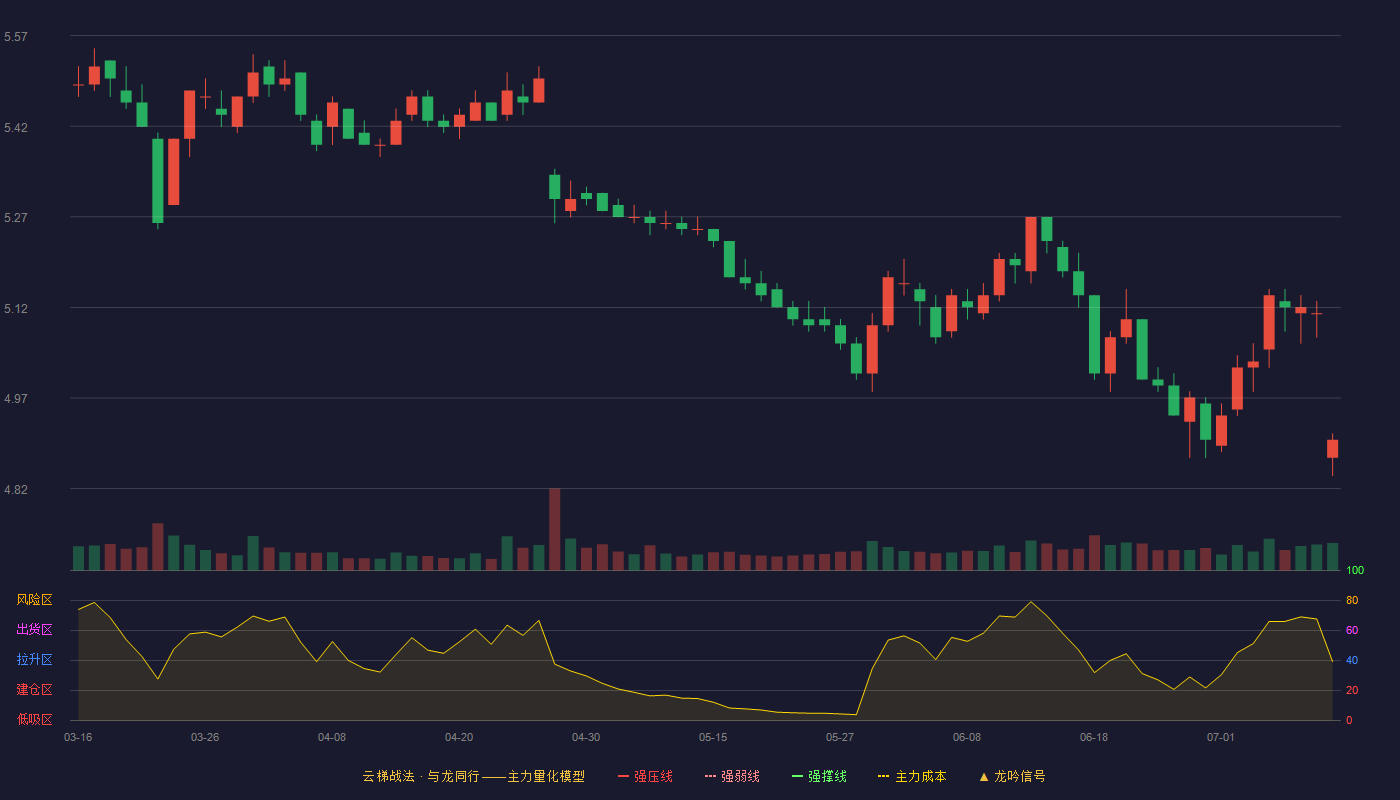Click the 低吸区 zone label

tap(34, 719)
